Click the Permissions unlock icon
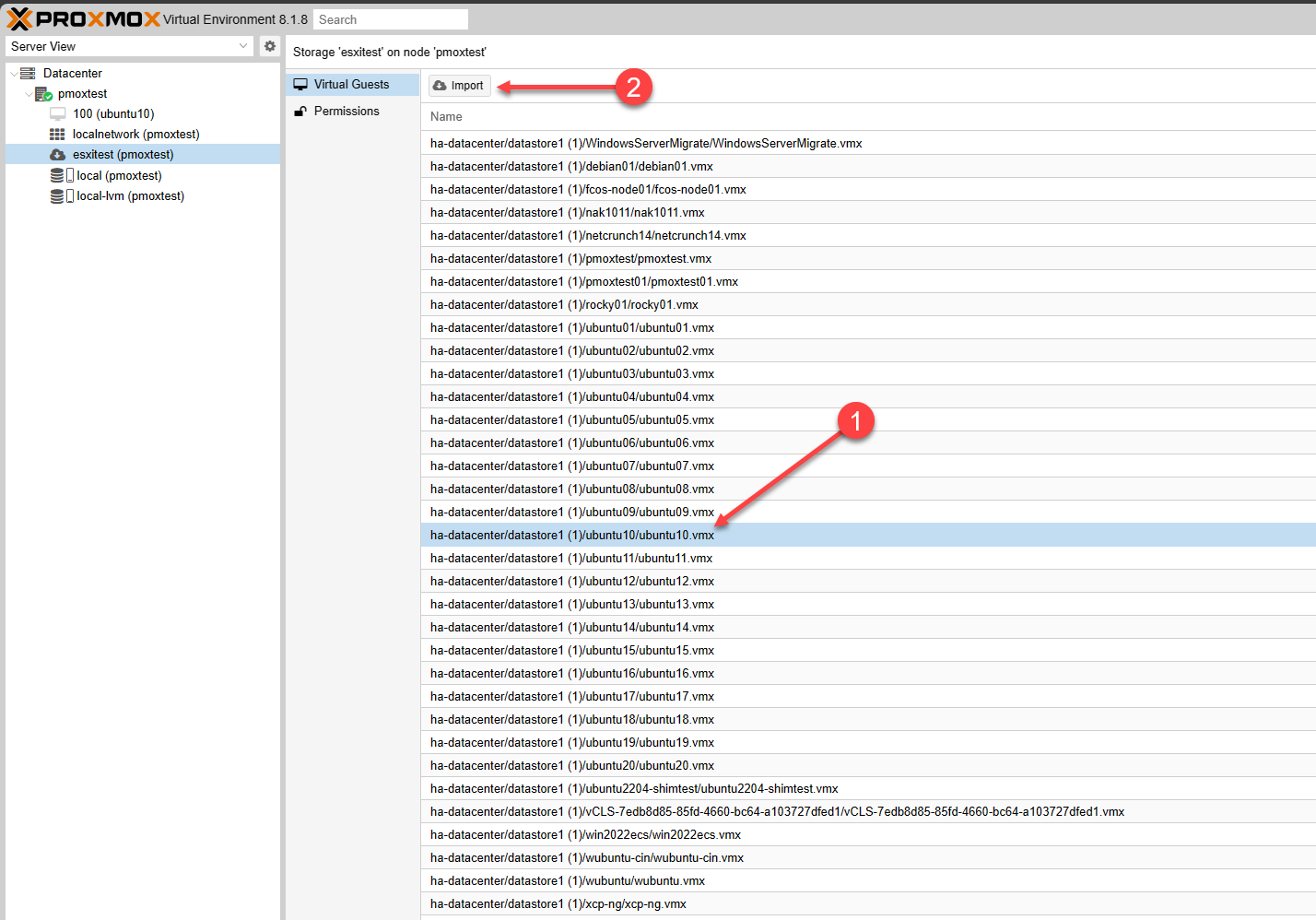 (300, 111)
